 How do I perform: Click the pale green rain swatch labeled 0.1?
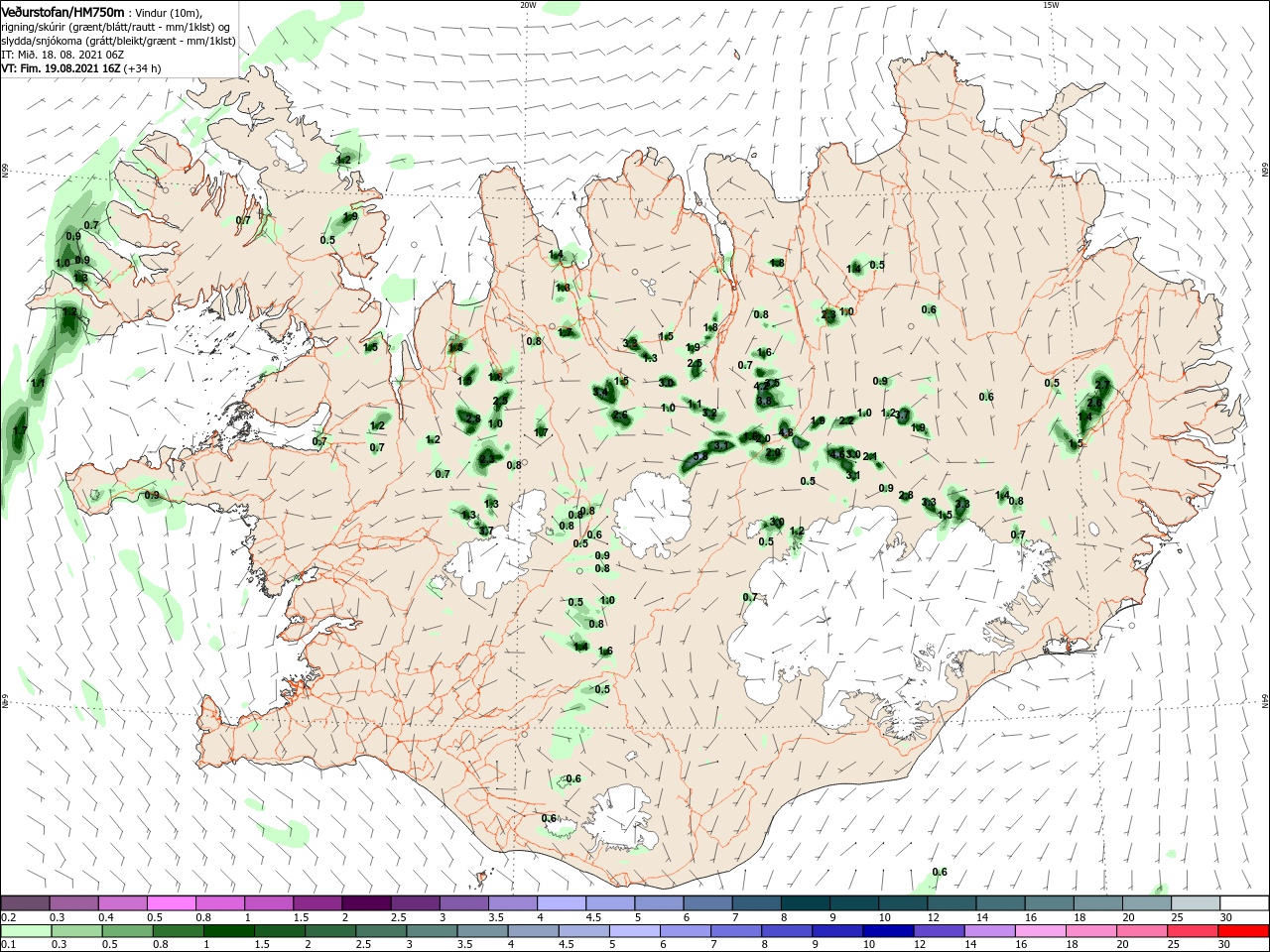tap(25, 931)
